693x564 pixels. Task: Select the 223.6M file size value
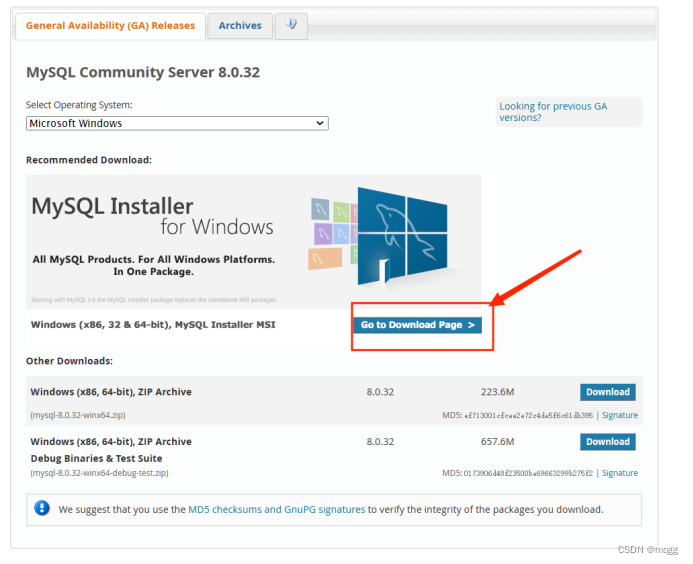click(498, 392)
